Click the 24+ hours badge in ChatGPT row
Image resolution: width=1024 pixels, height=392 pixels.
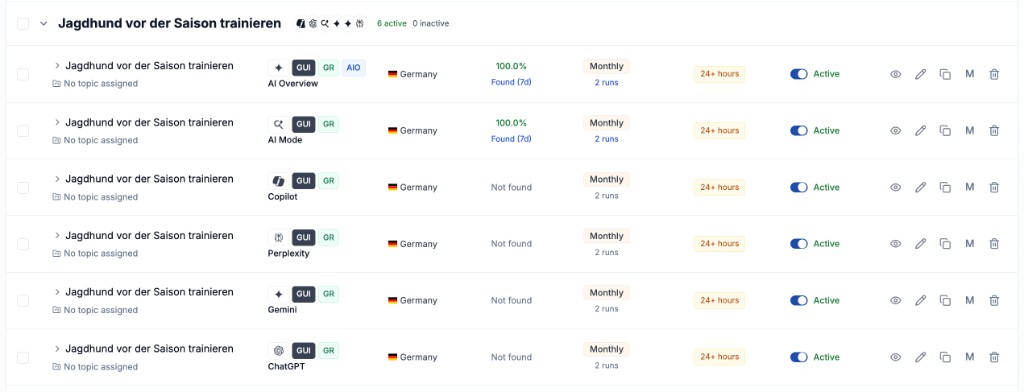(x=719, y=357)
